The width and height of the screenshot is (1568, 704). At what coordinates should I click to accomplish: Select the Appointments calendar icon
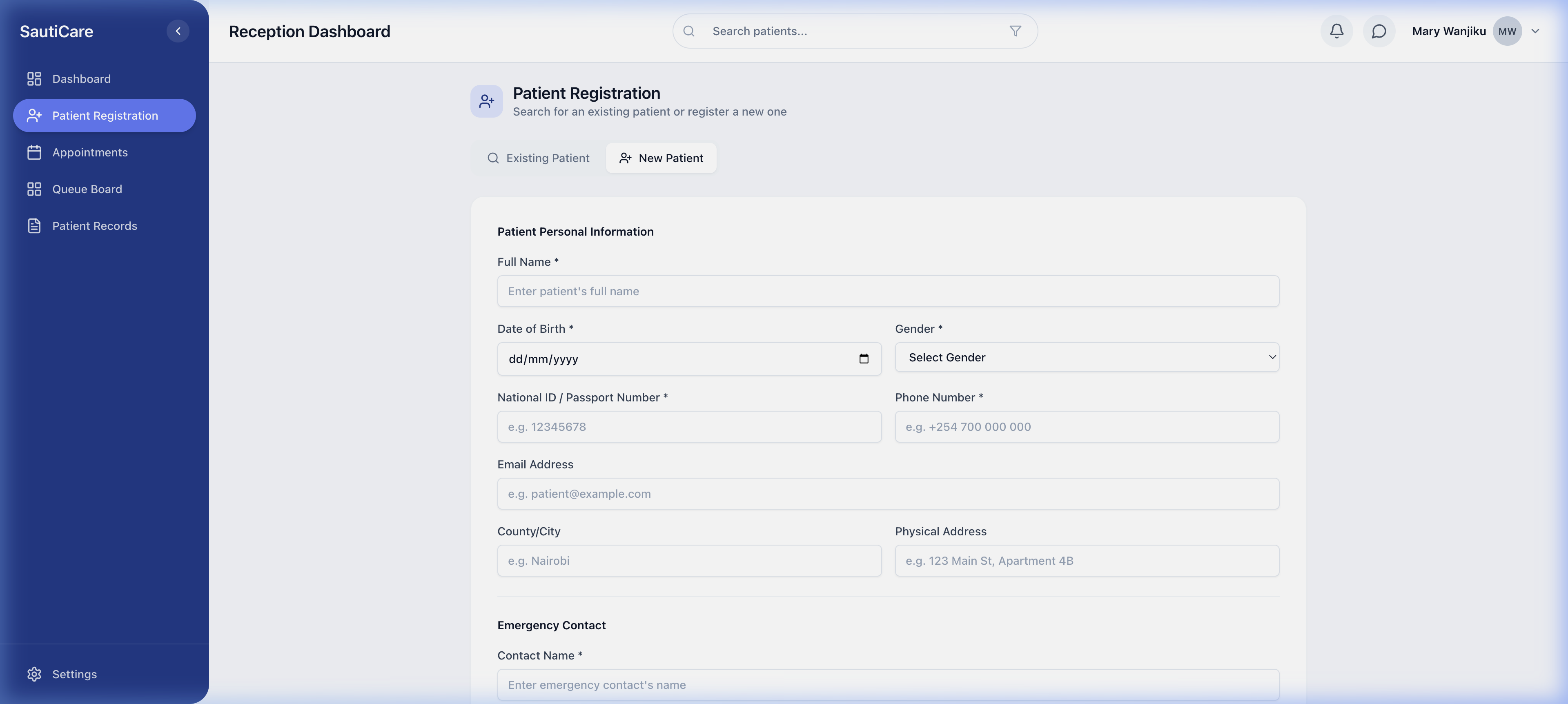[34, 152]
